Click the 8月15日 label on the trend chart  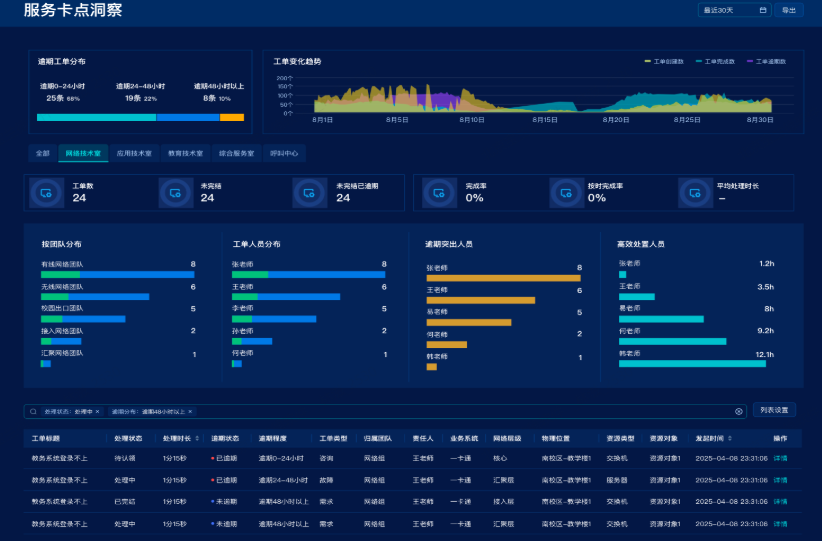[545, 120]
